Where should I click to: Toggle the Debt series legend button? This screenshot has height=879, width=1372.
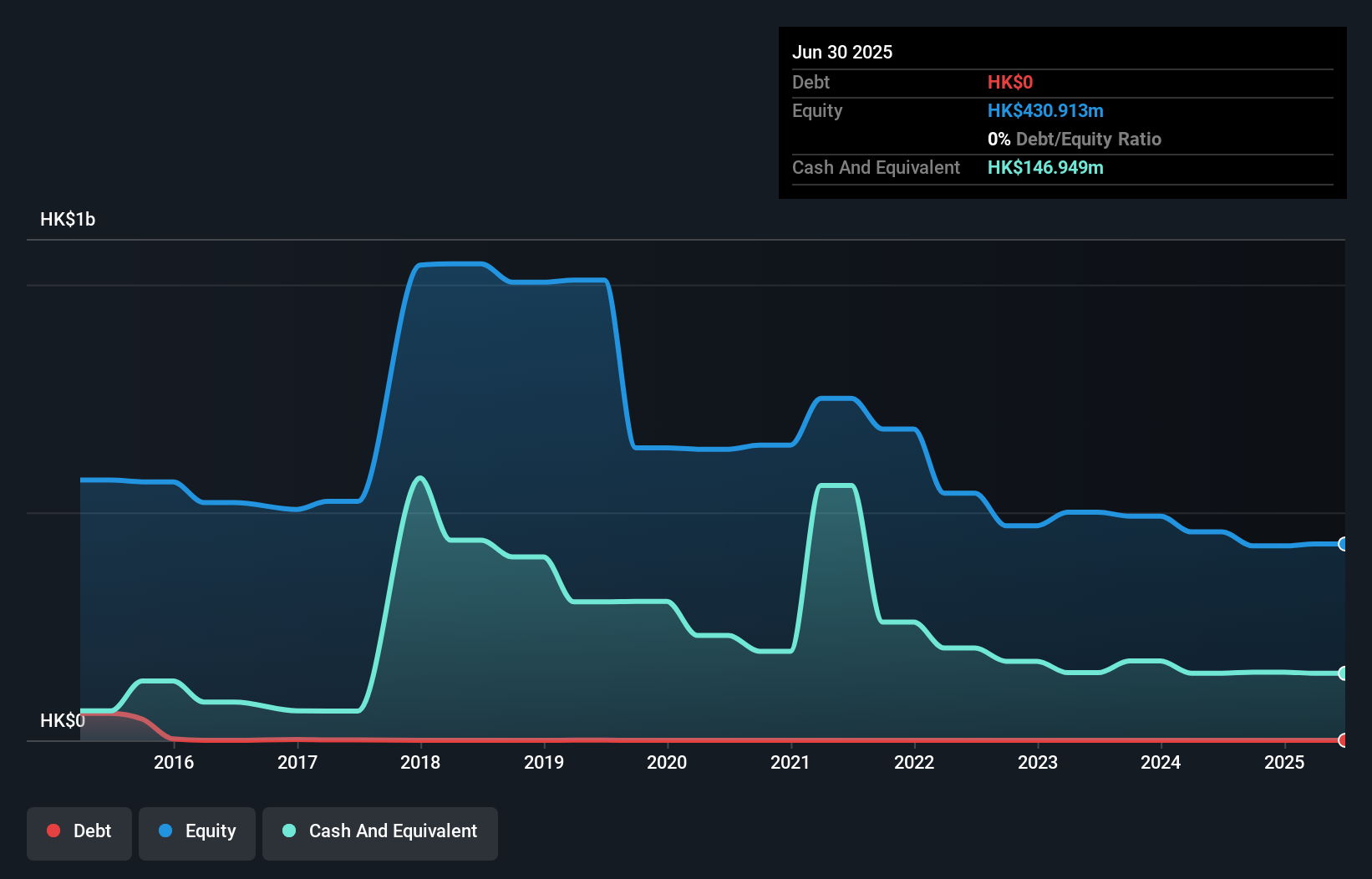pyautogui.click(x=79, y=833)
